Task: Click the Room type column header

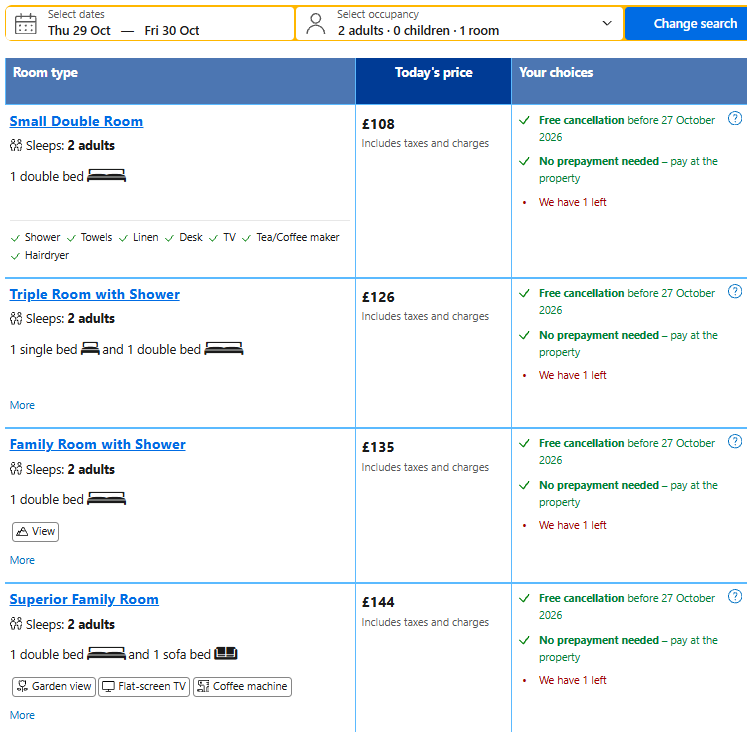Action: click(180, 81)
